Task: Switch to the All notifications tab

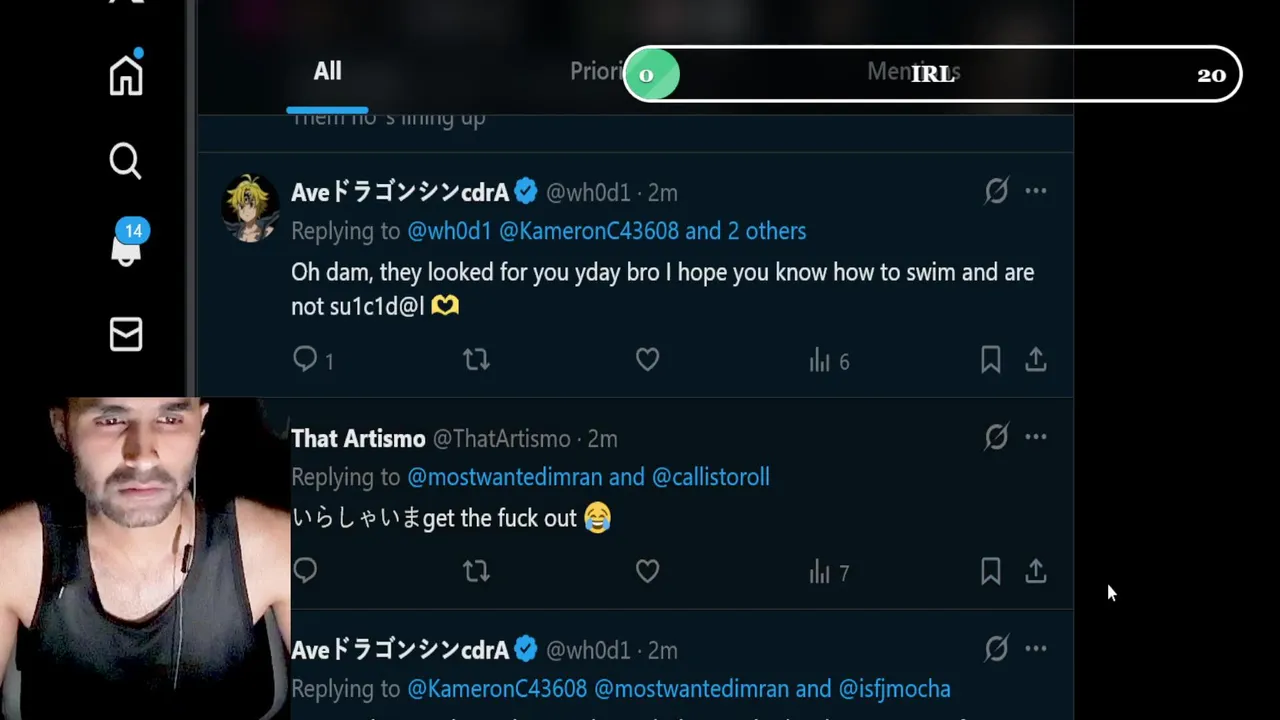Action: pyautogui.click(x=327, y=72)
